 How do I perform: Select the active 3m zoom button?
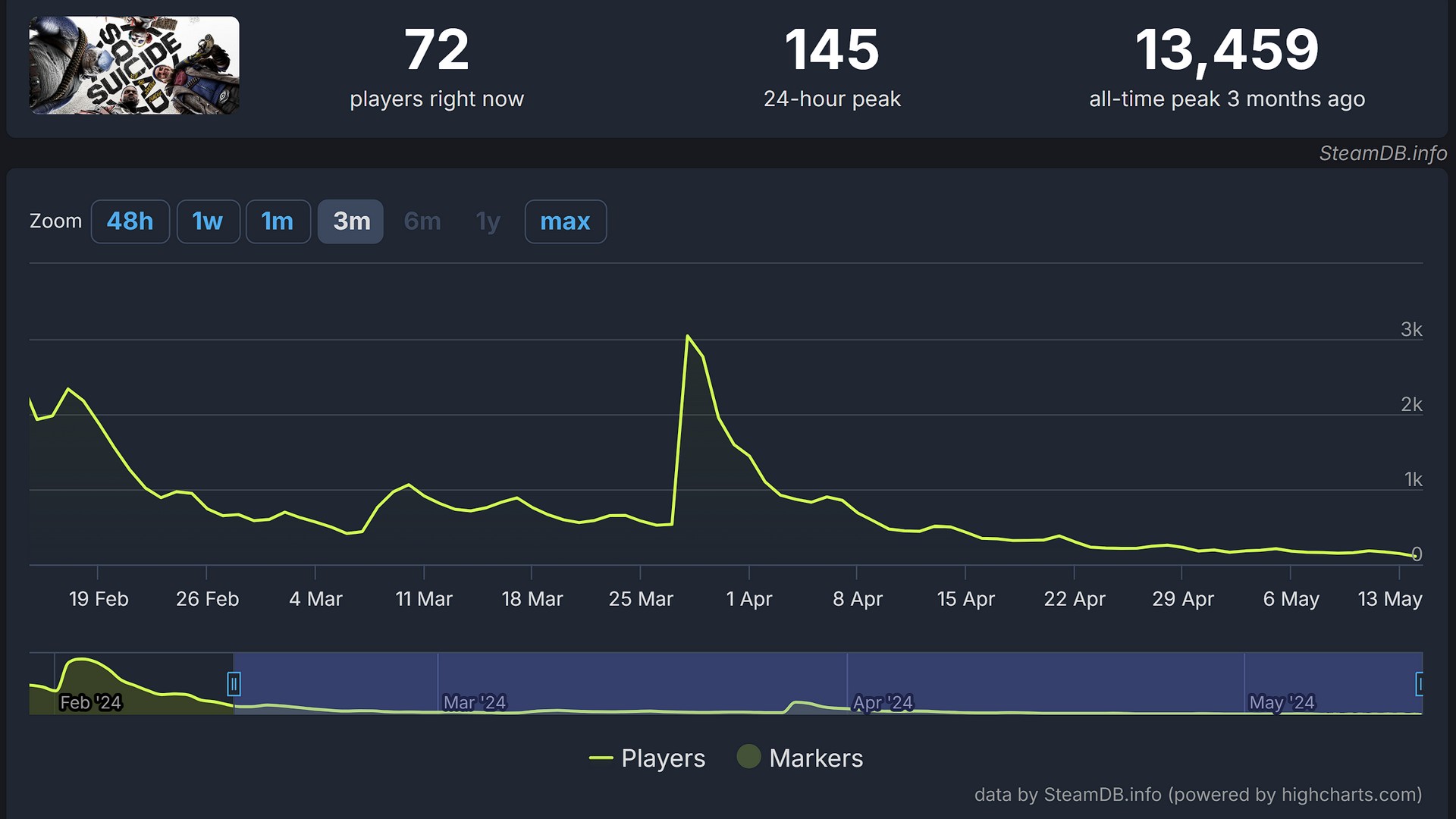351,221
